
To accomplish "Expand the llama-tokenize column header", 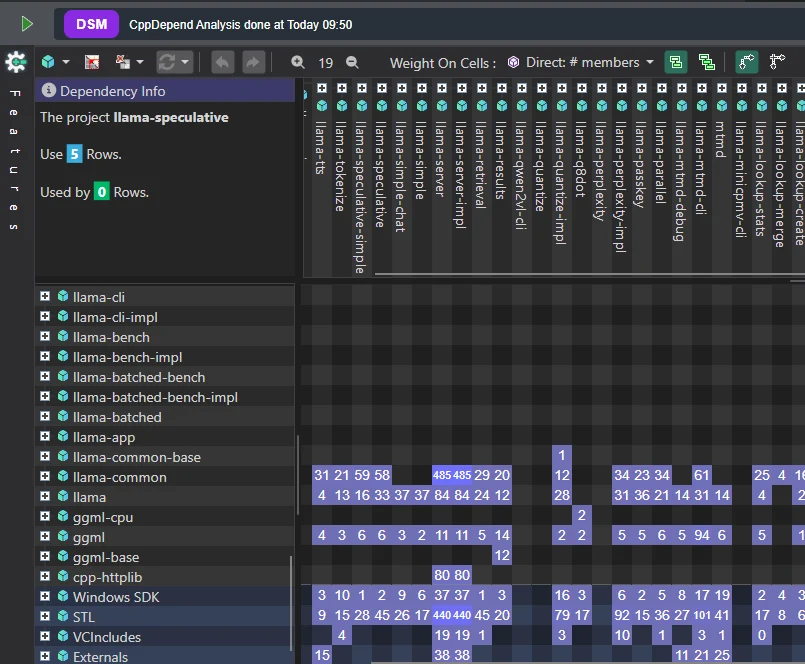I will pos(342,88).
